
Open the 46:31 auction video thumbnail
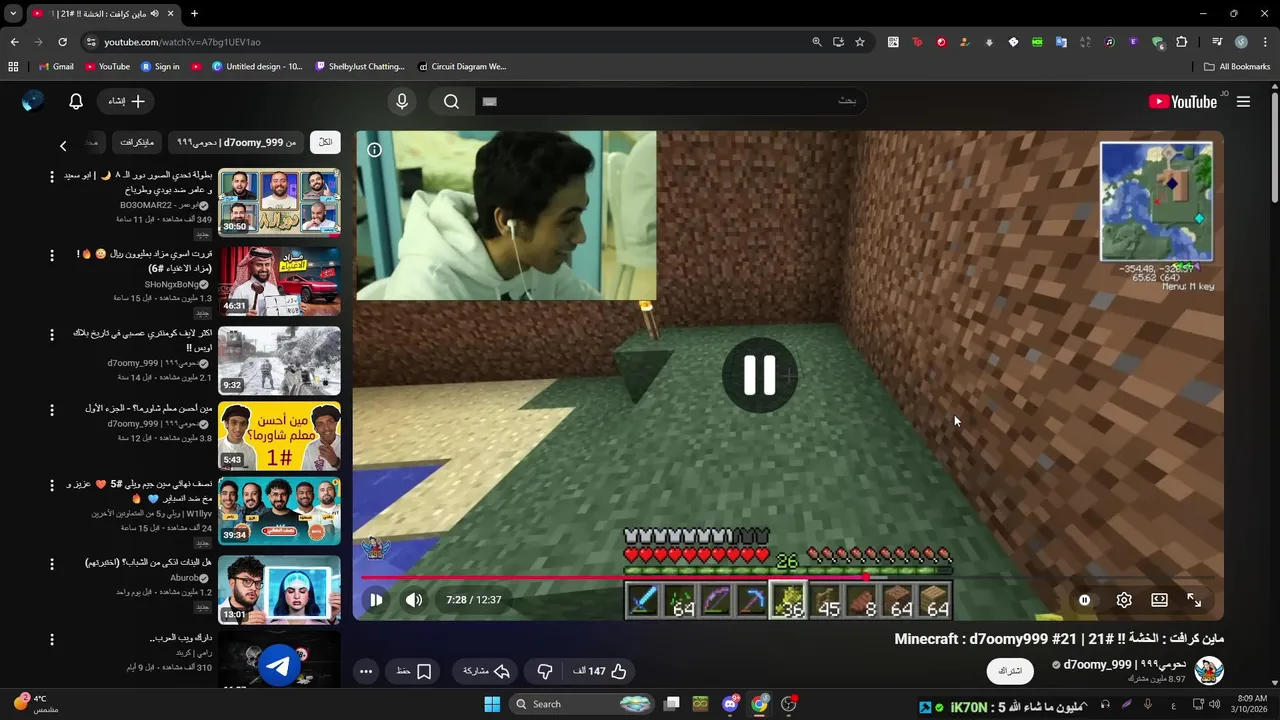[279, 281]
